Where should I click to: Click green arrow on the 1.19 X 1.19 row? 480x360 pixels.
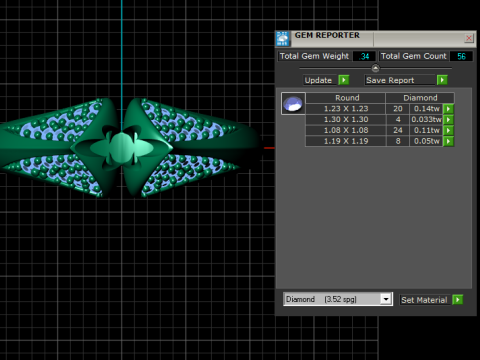449,141
